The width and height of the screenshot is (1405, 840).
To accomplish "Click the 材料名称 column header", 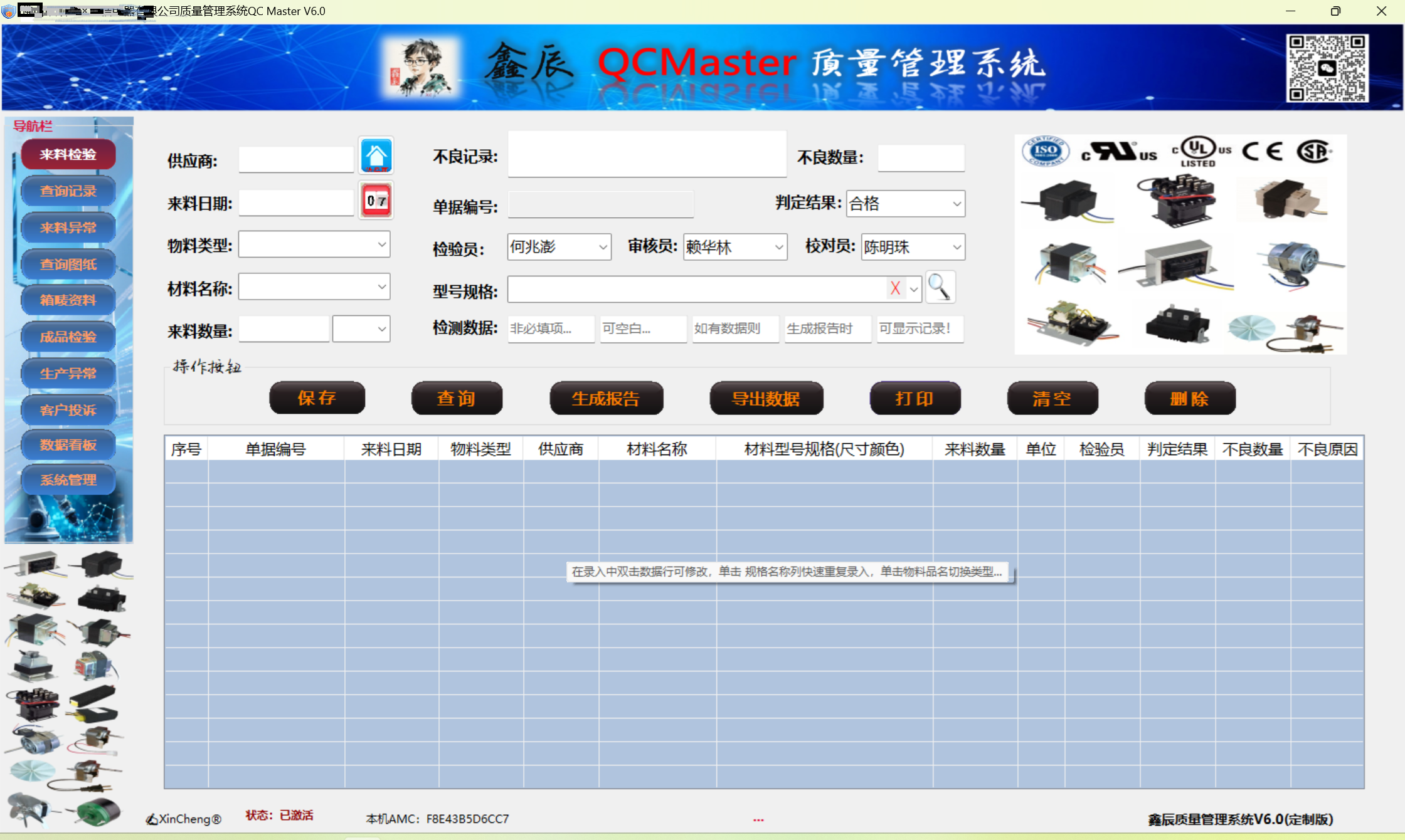I will click(657, 449).
